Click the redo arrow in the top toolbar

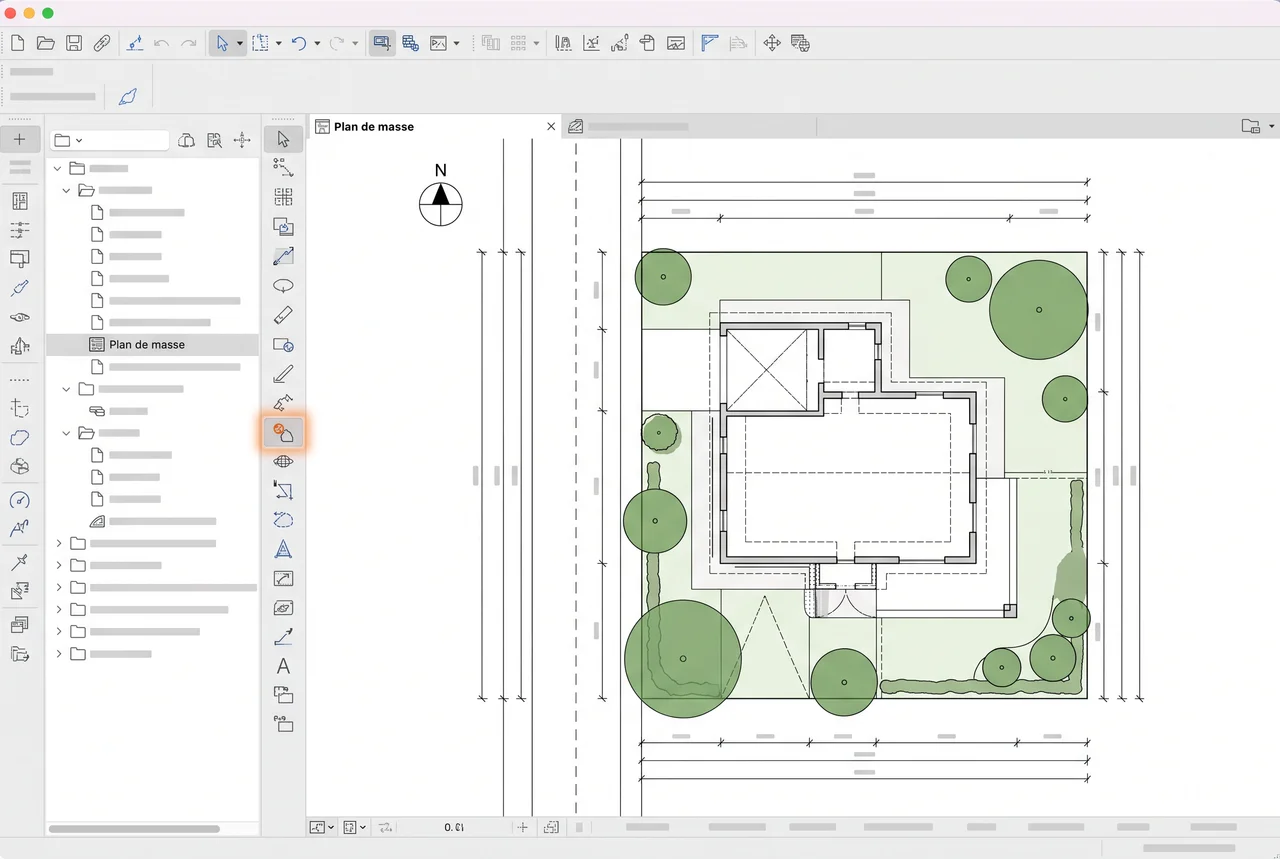pos(188,43)
